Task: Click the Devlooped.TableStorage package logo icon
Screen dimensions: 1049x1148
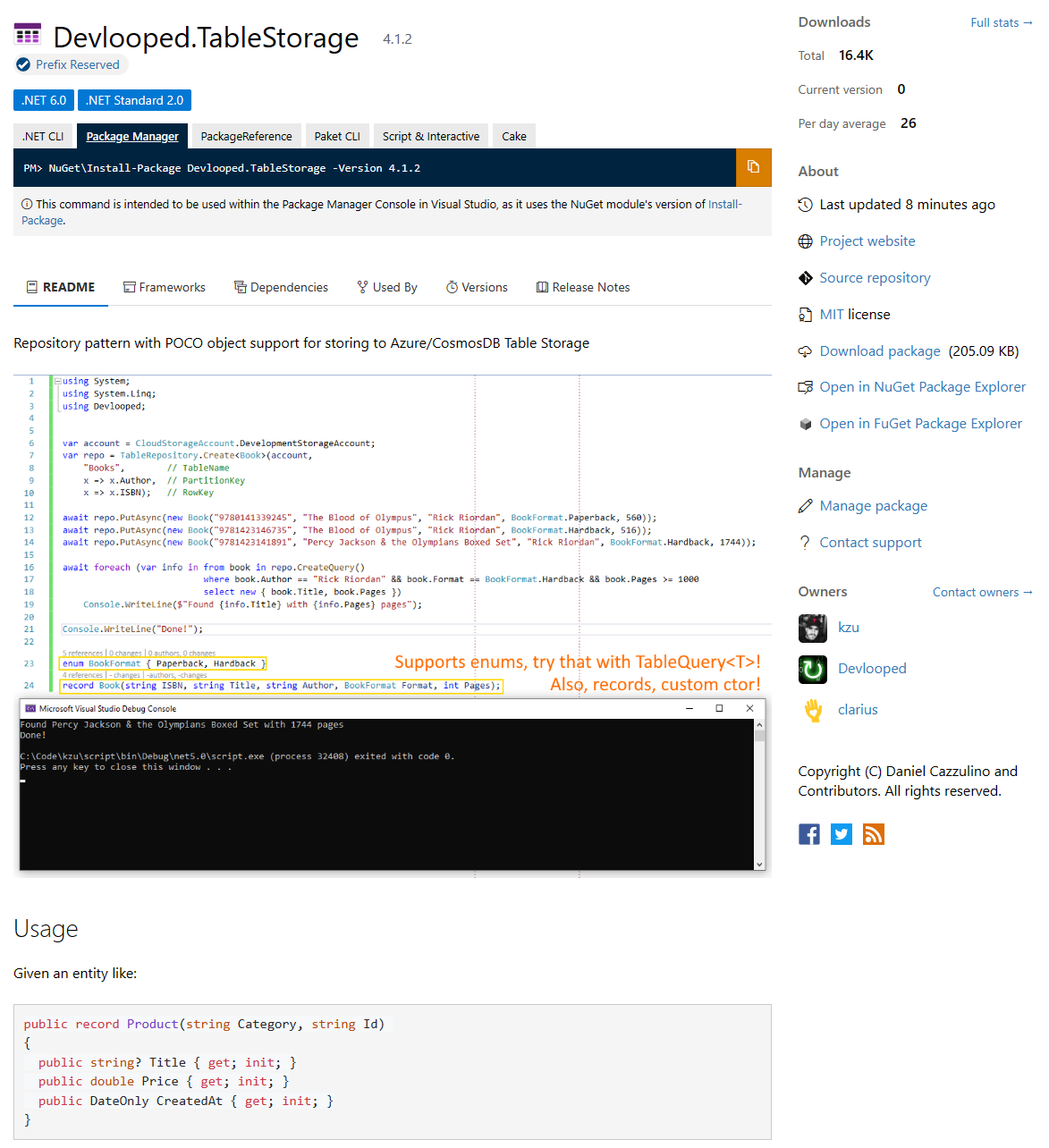Action: click(28, 35)
